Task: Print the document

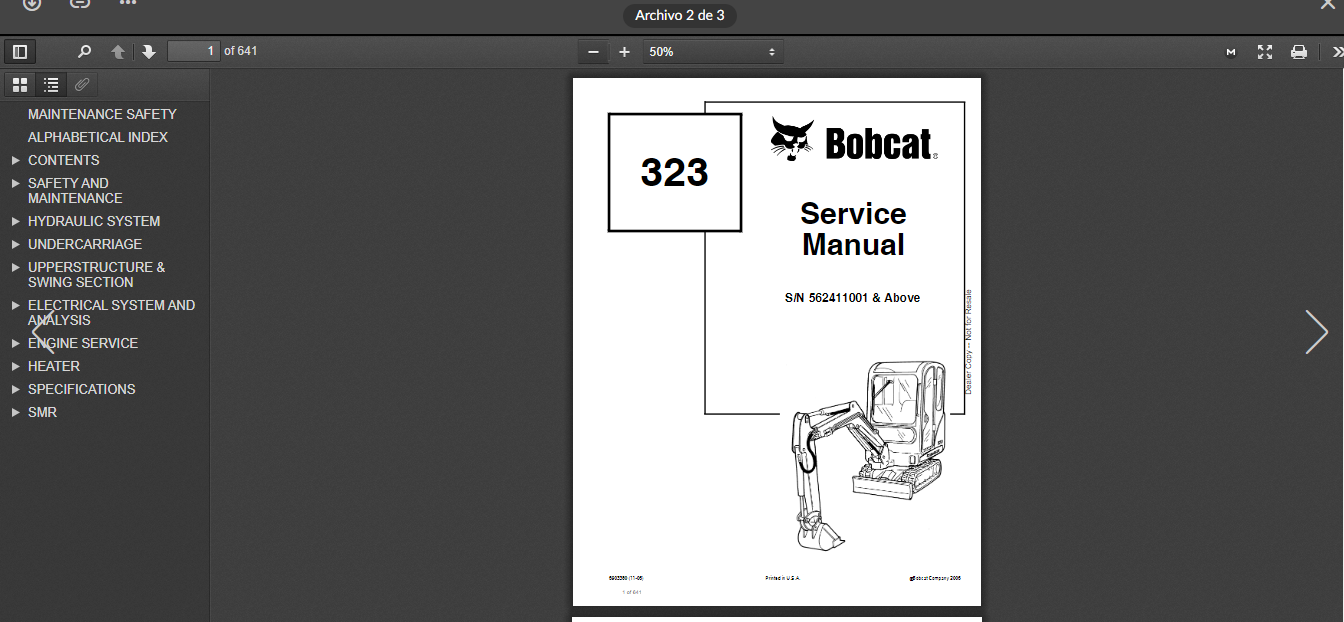Action: tap(1299, 52)
